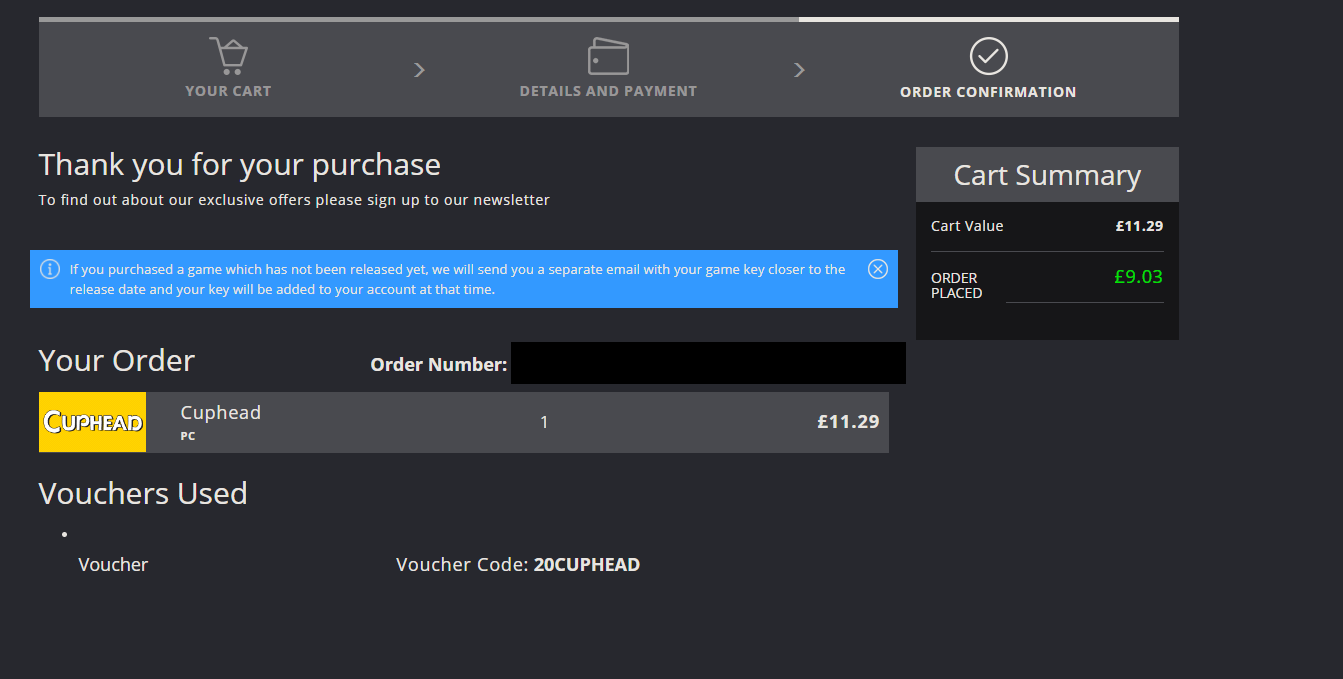Click the chevron after Your Cart
Viewport: 1343px width, 679px height.
point(419,69)
